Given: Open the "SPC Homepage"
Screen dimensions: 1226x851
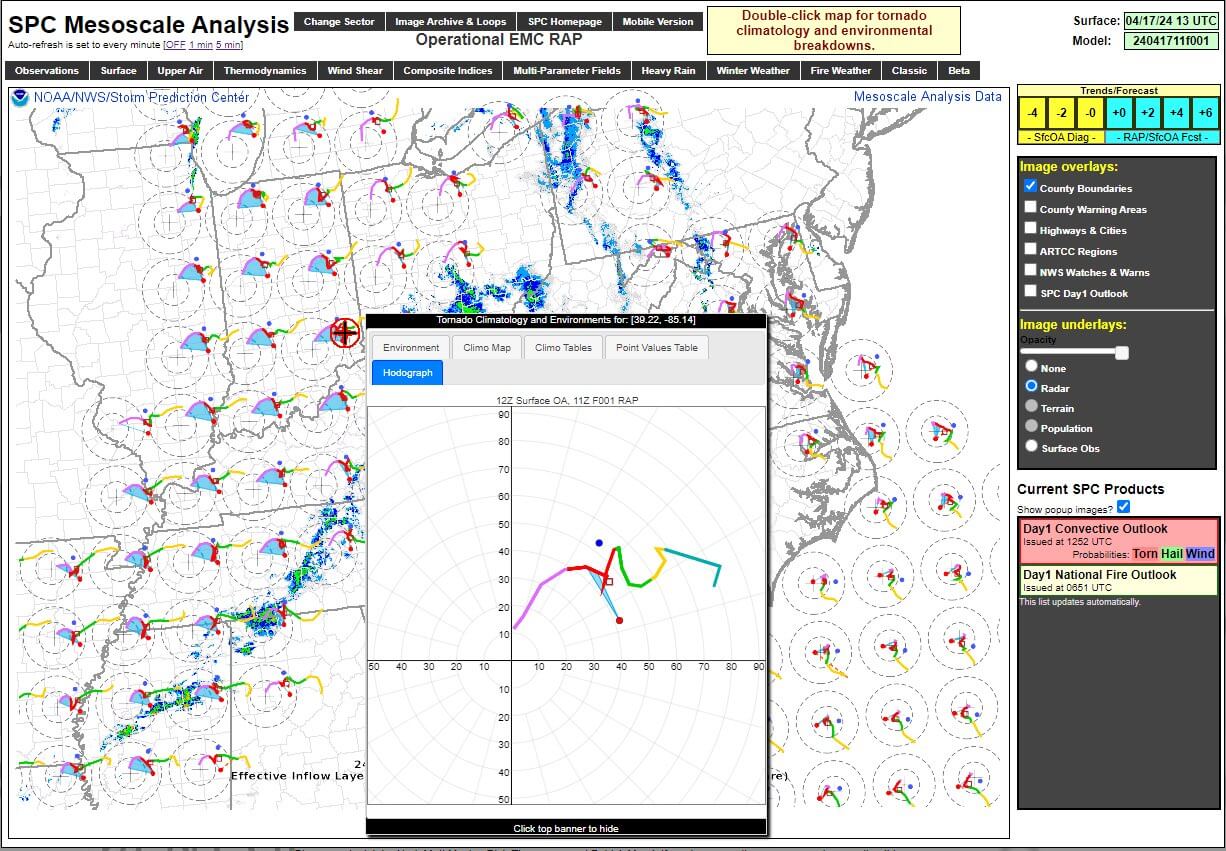Looking at the screenshot, I should 564,21.
